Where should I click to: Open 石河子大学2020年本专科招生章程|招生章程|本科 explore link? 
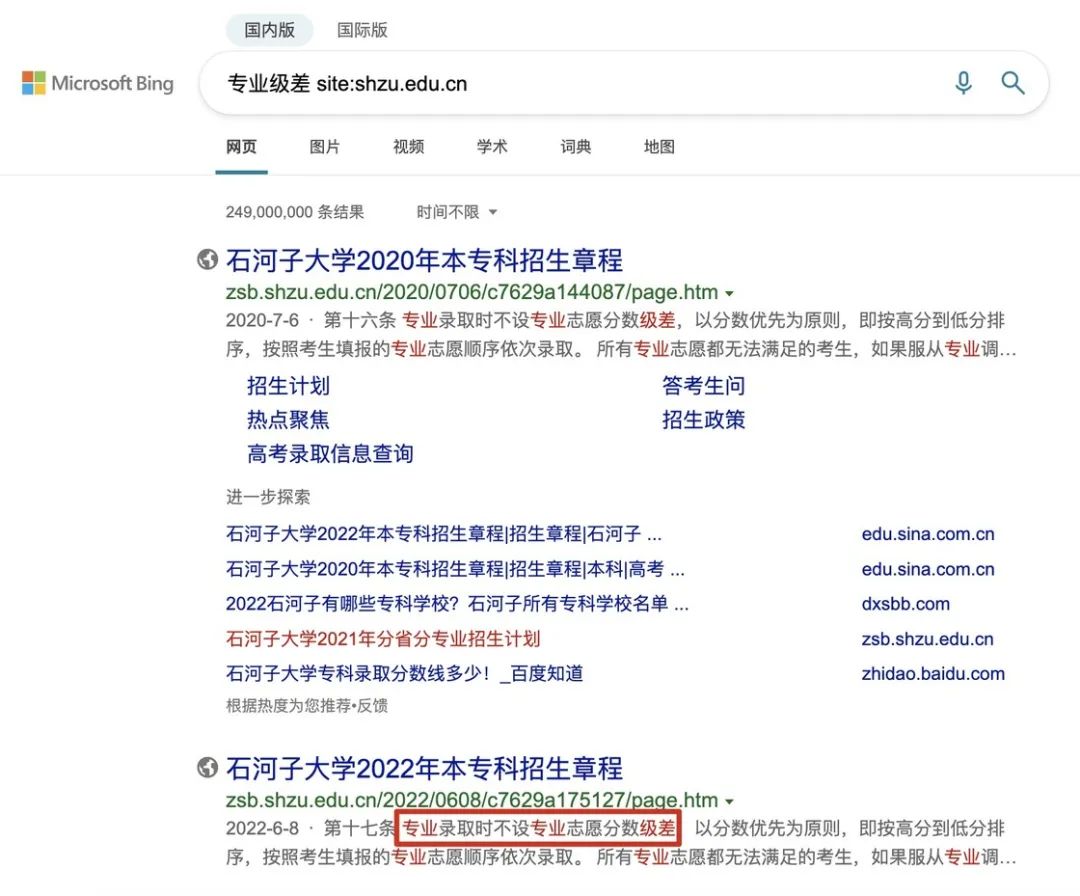pos(455,569)
